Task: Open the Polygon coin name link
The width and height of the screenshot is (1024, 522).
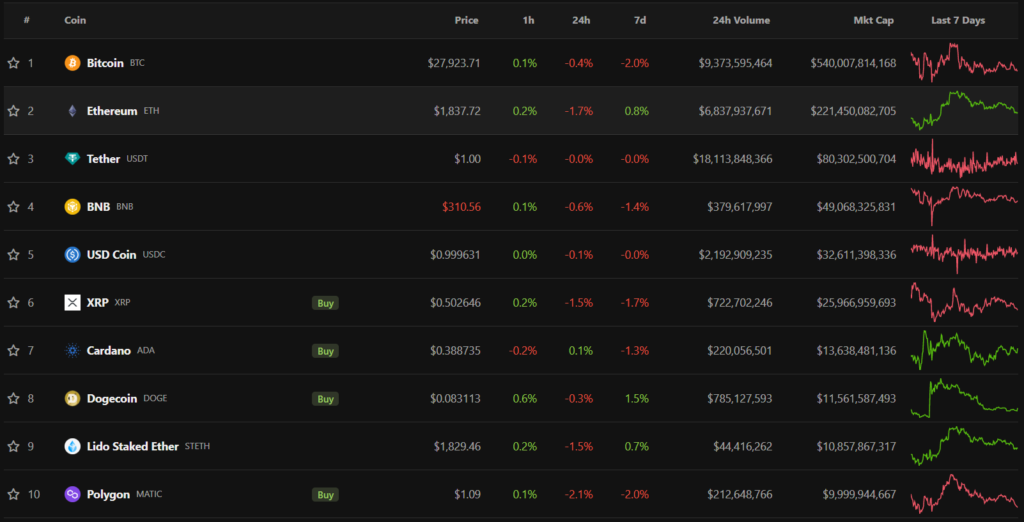Action: point(108,495)
